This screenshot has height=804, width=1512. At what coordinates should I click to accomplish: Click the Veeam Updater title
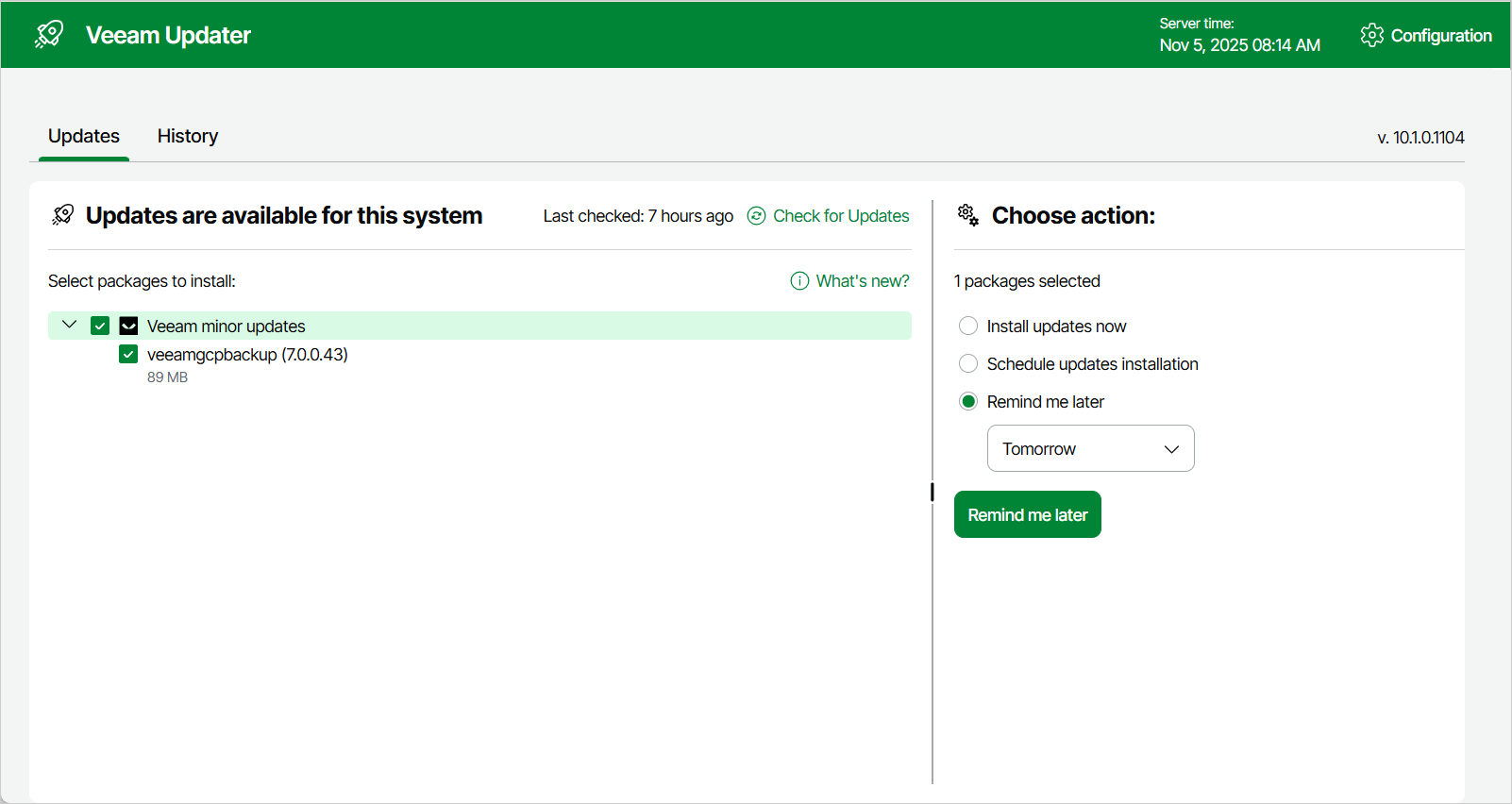click(168, 35)
